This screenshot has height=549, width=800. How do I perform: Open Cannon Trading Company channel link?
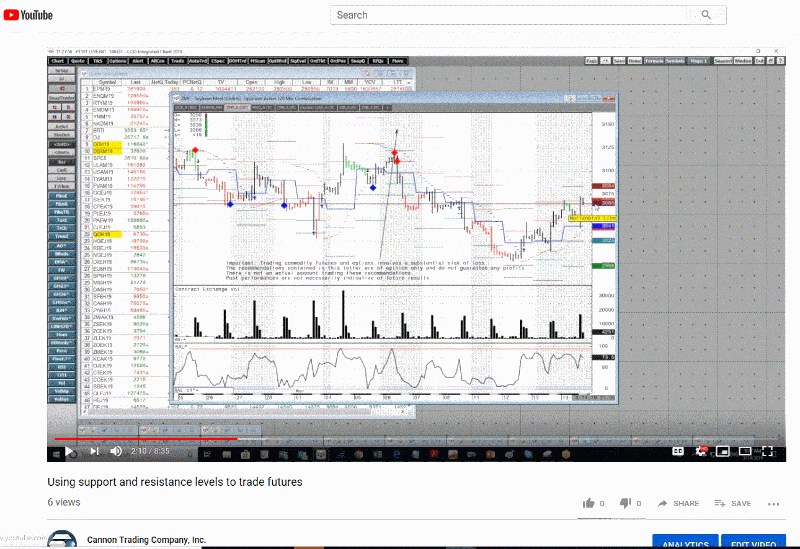(x=147, y=540)
